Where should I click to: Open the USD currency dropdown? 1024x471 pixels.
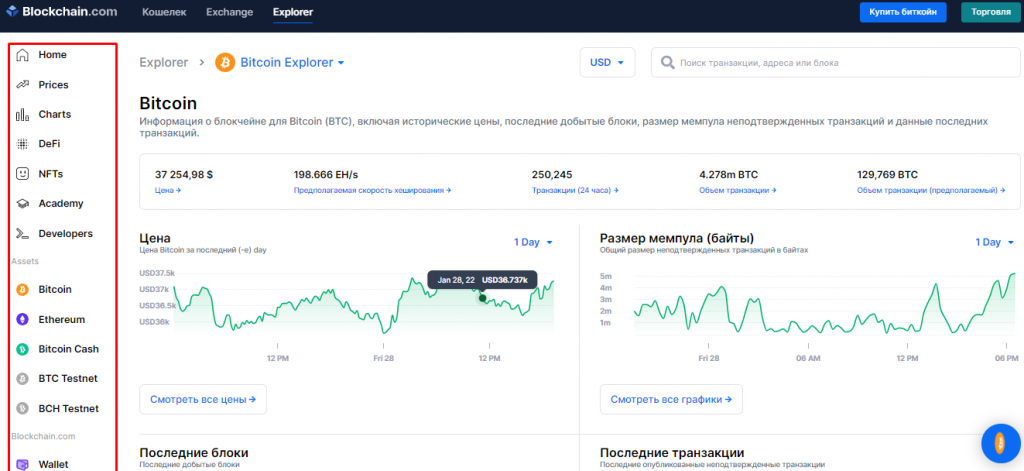pyautogui.click(x=607, y=63)
